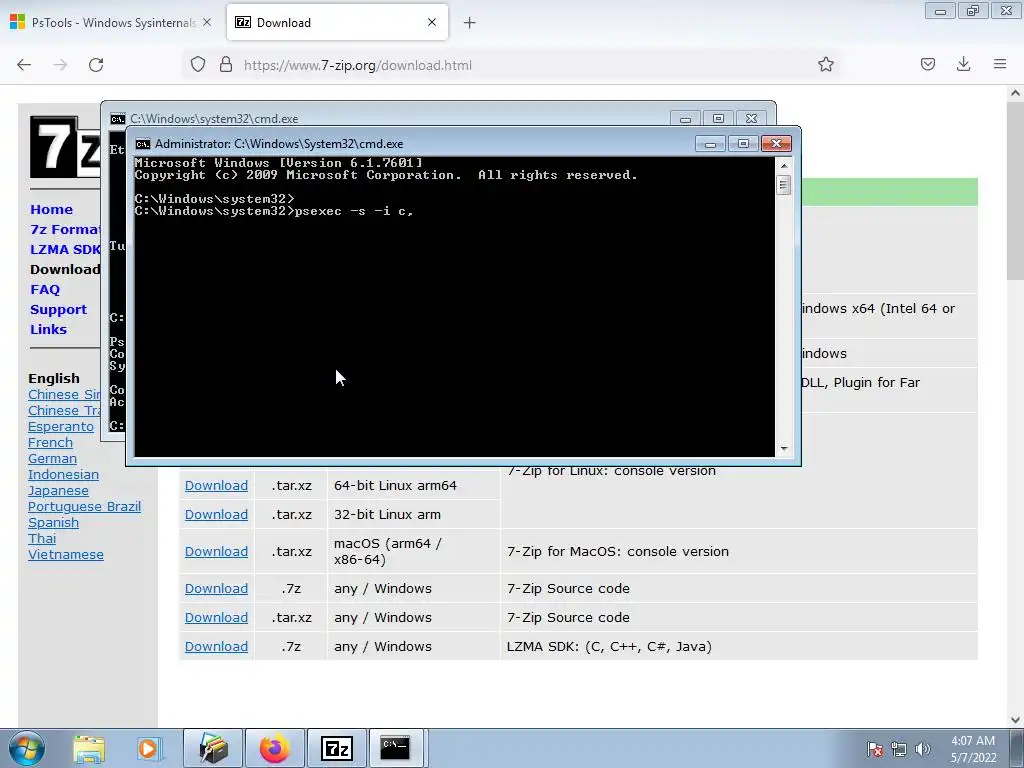Click browser page scroll down arrow
1024x768 pixels.
[1016, 720]
